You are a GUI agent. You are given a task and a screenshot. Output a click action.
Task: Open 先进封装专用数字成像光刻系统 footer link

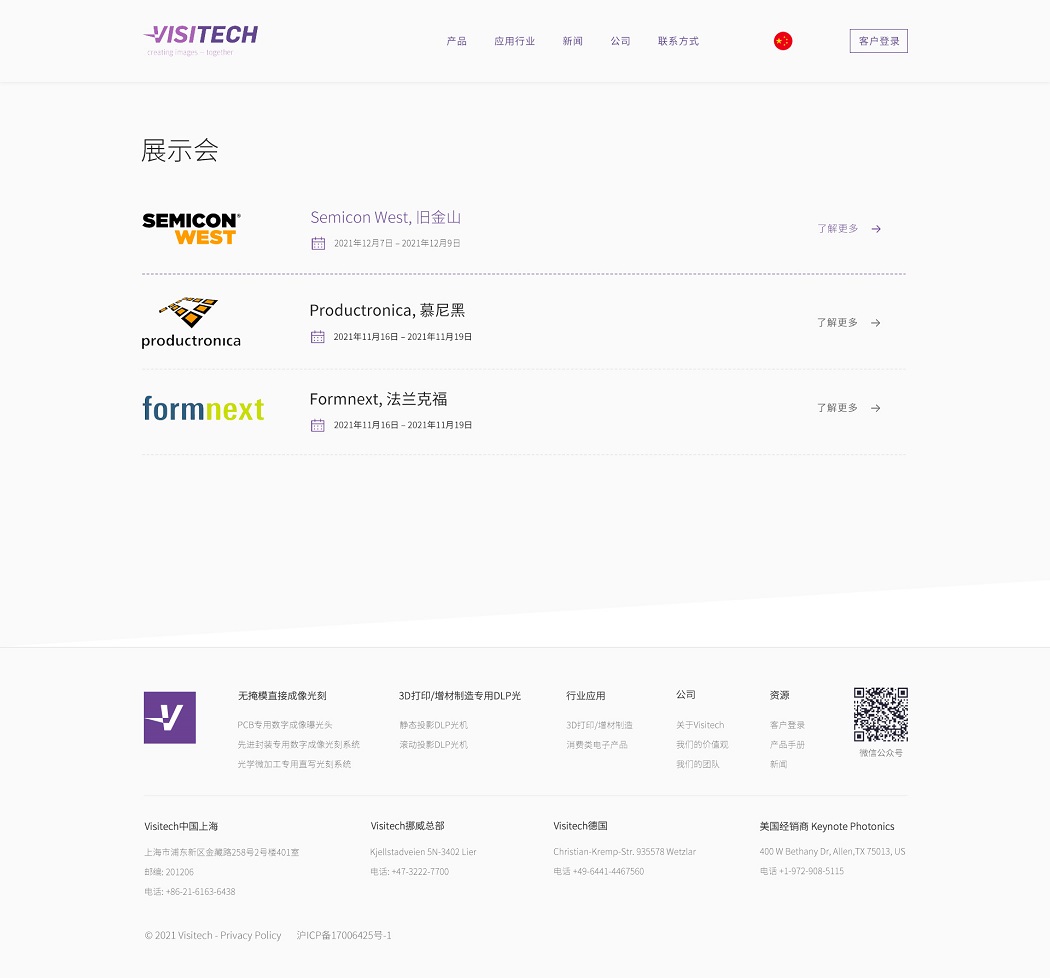pos(299,744)
